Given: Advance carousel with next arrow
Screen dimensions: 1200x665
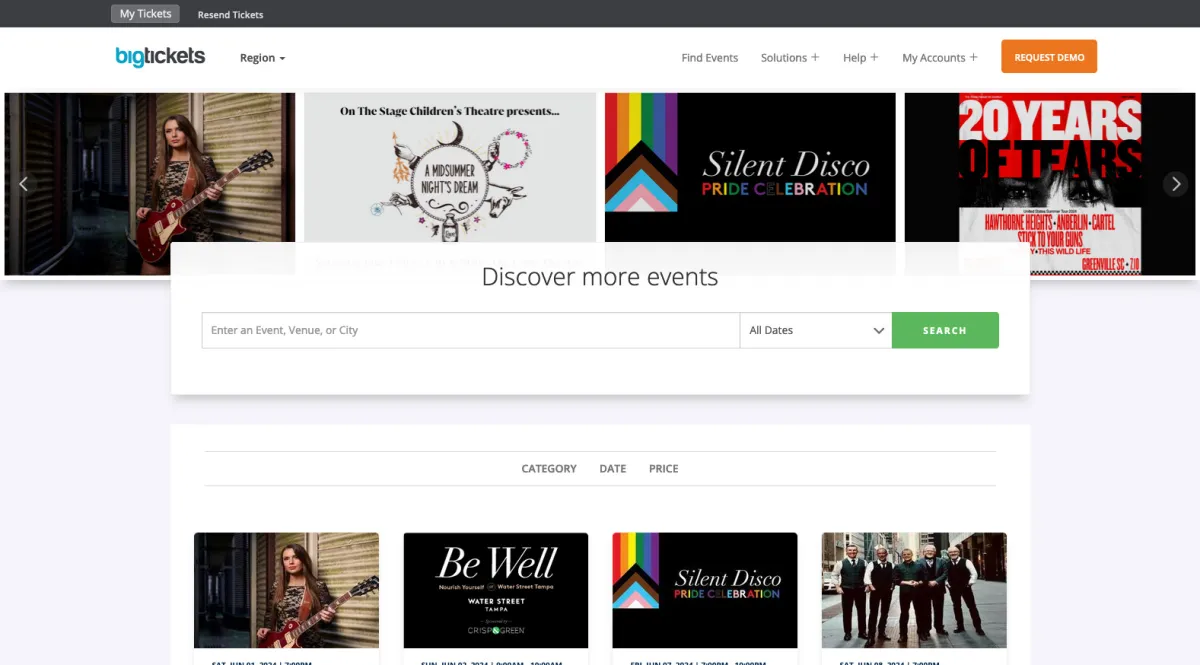Looking at the screenshot, I should coord(1175,184).
